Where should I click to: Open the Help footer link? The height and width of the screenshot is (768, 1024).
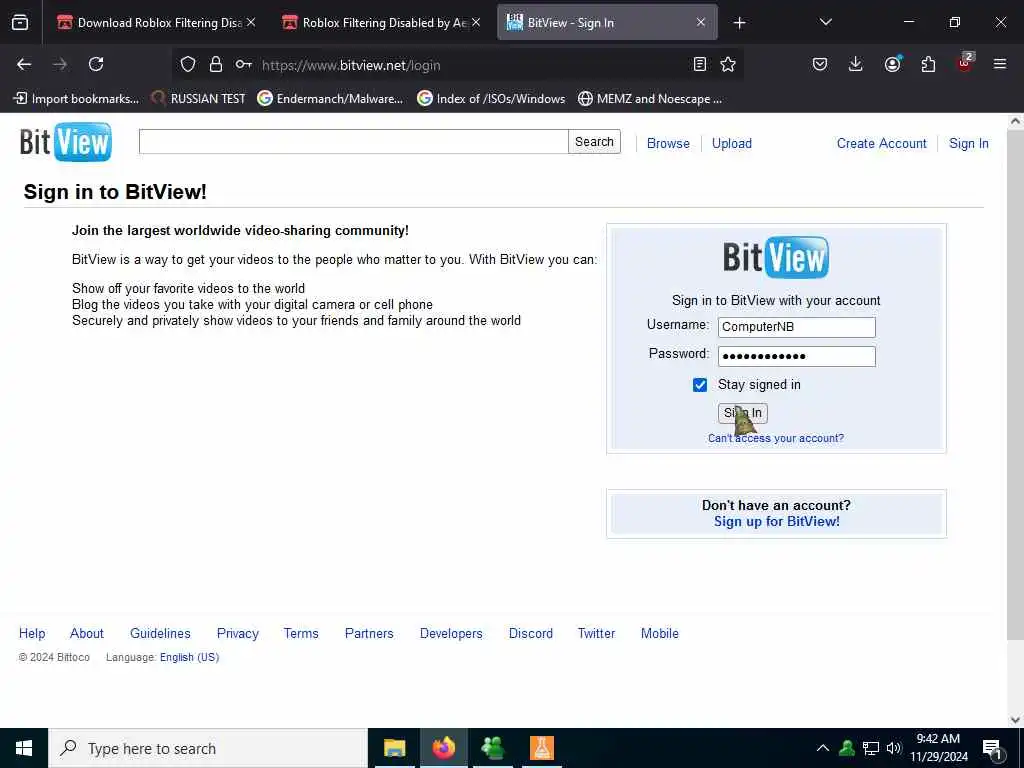(x=32, y=633)
